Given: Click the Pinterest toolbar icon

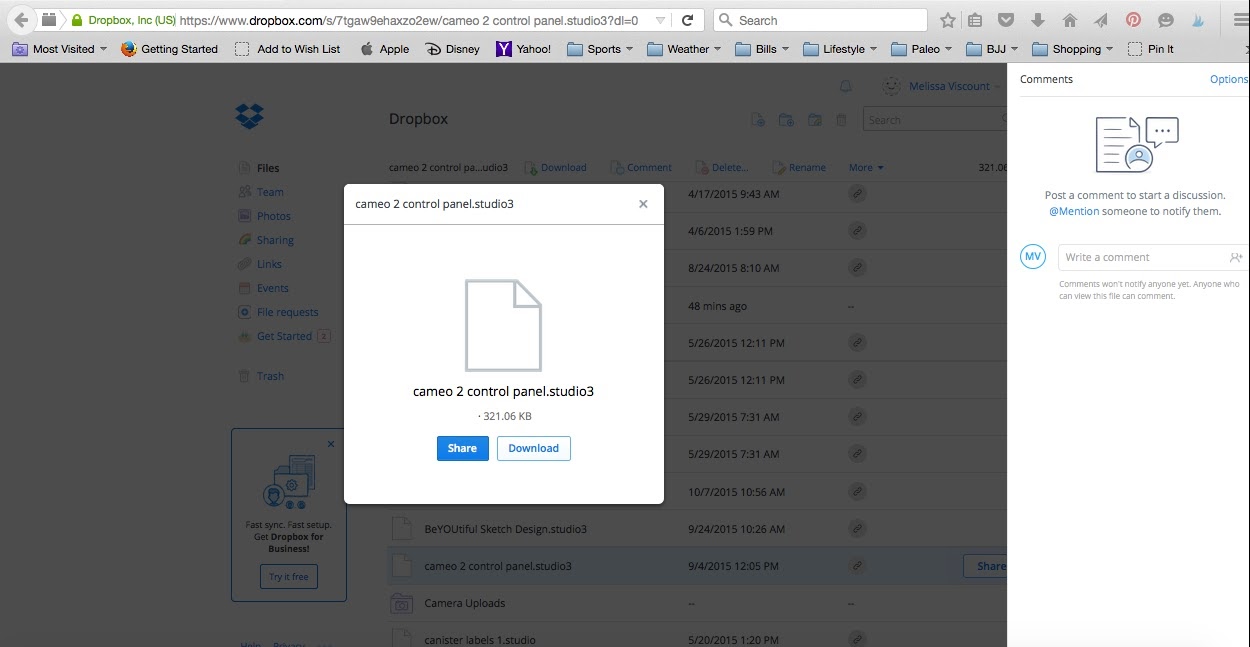Looking at the screenshot, I should coord(1133,20).
